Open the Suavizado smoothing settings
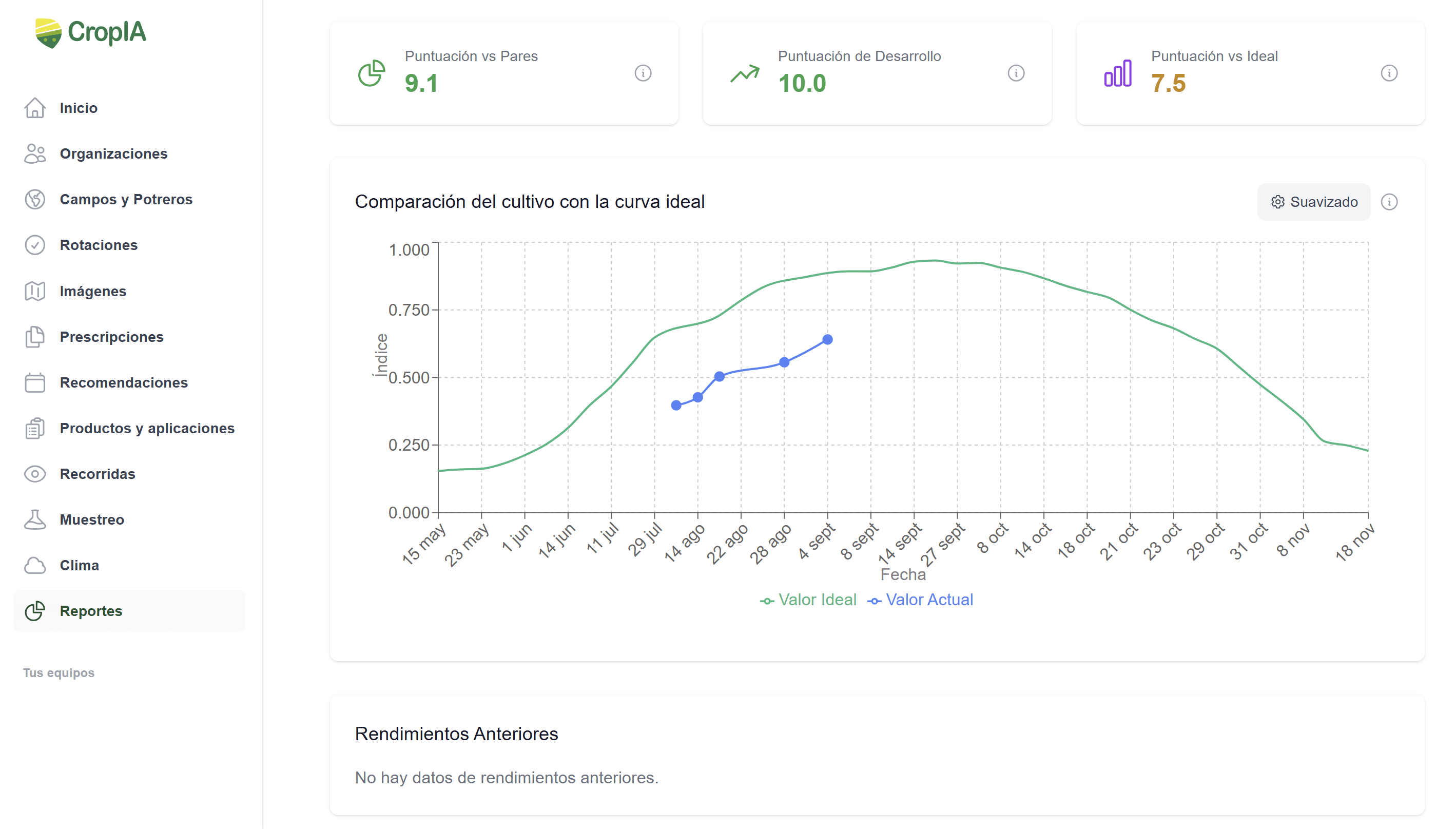This screenshot has width=1456, height=829. pos(1313,202)
